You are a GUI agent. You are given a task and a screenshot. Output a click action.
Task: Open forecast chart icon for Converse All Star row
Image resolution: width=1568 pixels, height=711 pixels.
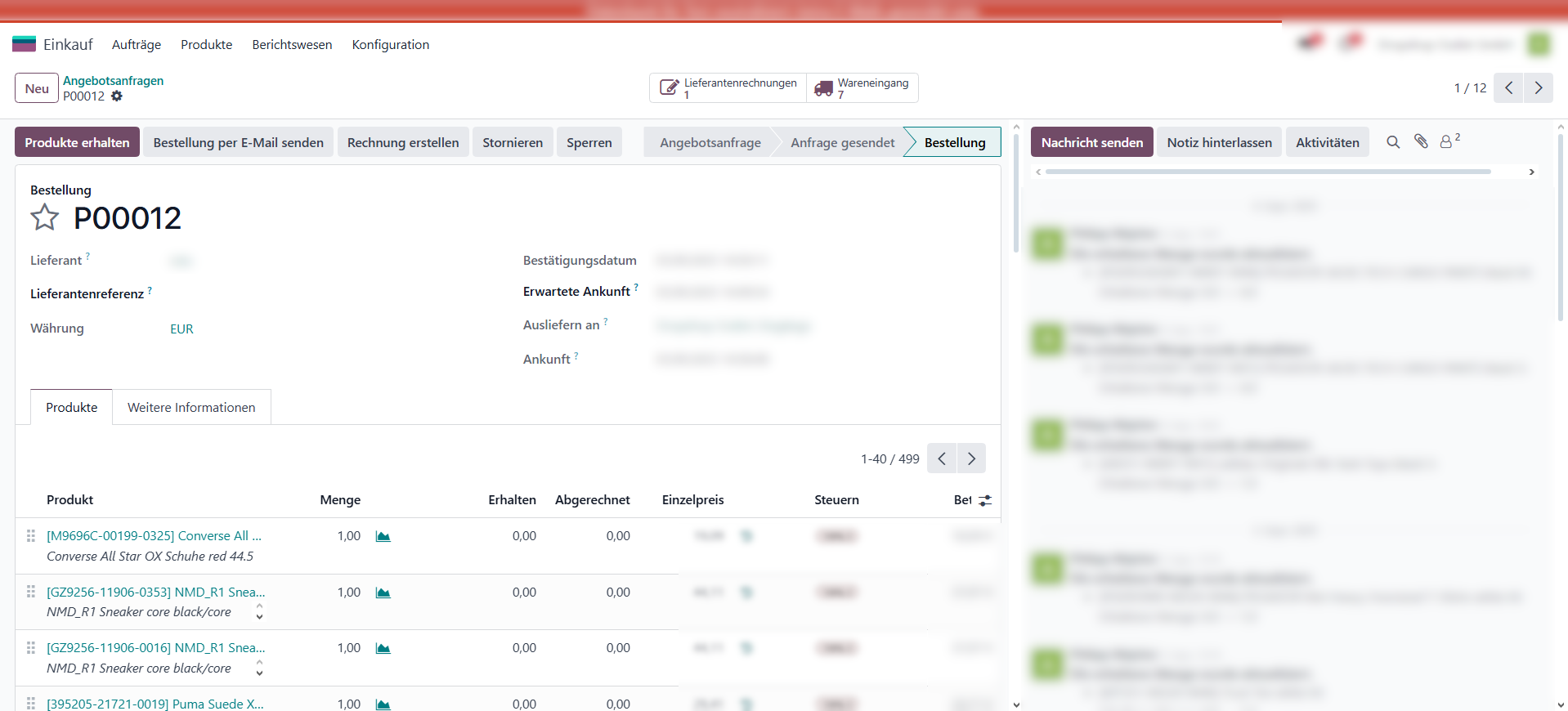point(383,536)
